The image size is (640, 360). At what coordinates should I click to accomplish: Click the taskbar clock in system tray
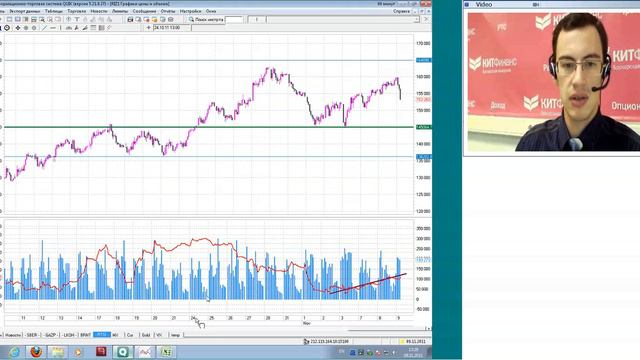point(413,352)
